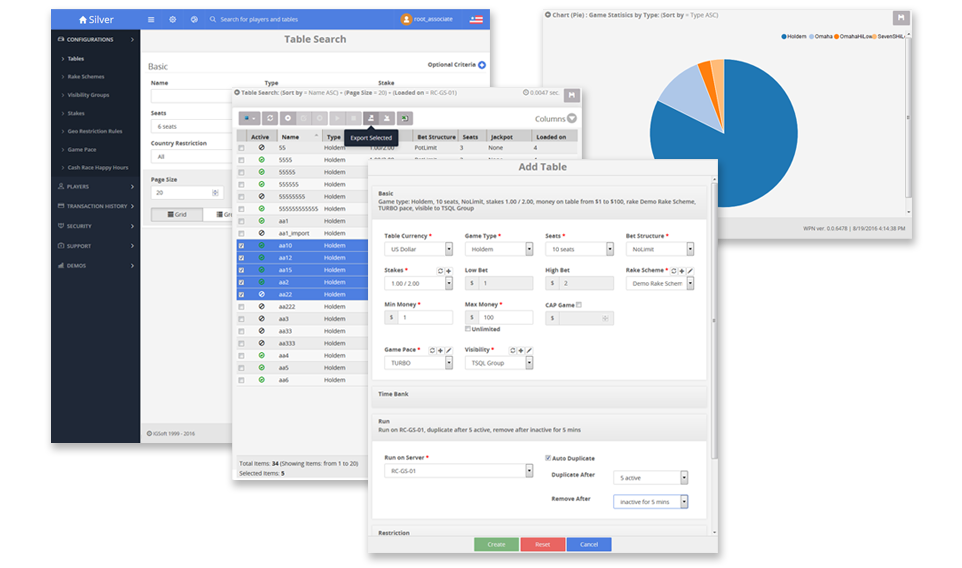962x568 pixels.
Task: Uncheck the checkbox for row aa10
Action: tap(241, 245)
